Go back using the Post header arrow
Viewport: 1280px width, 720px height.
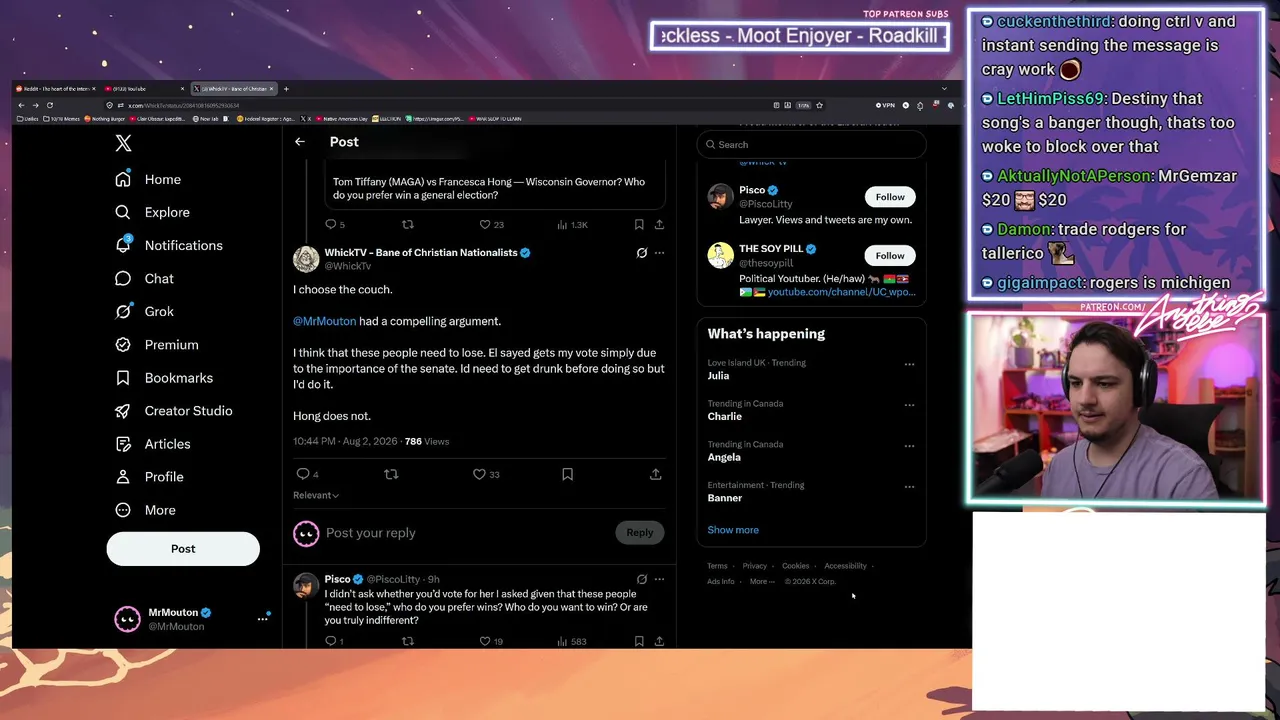click(300, 142)
